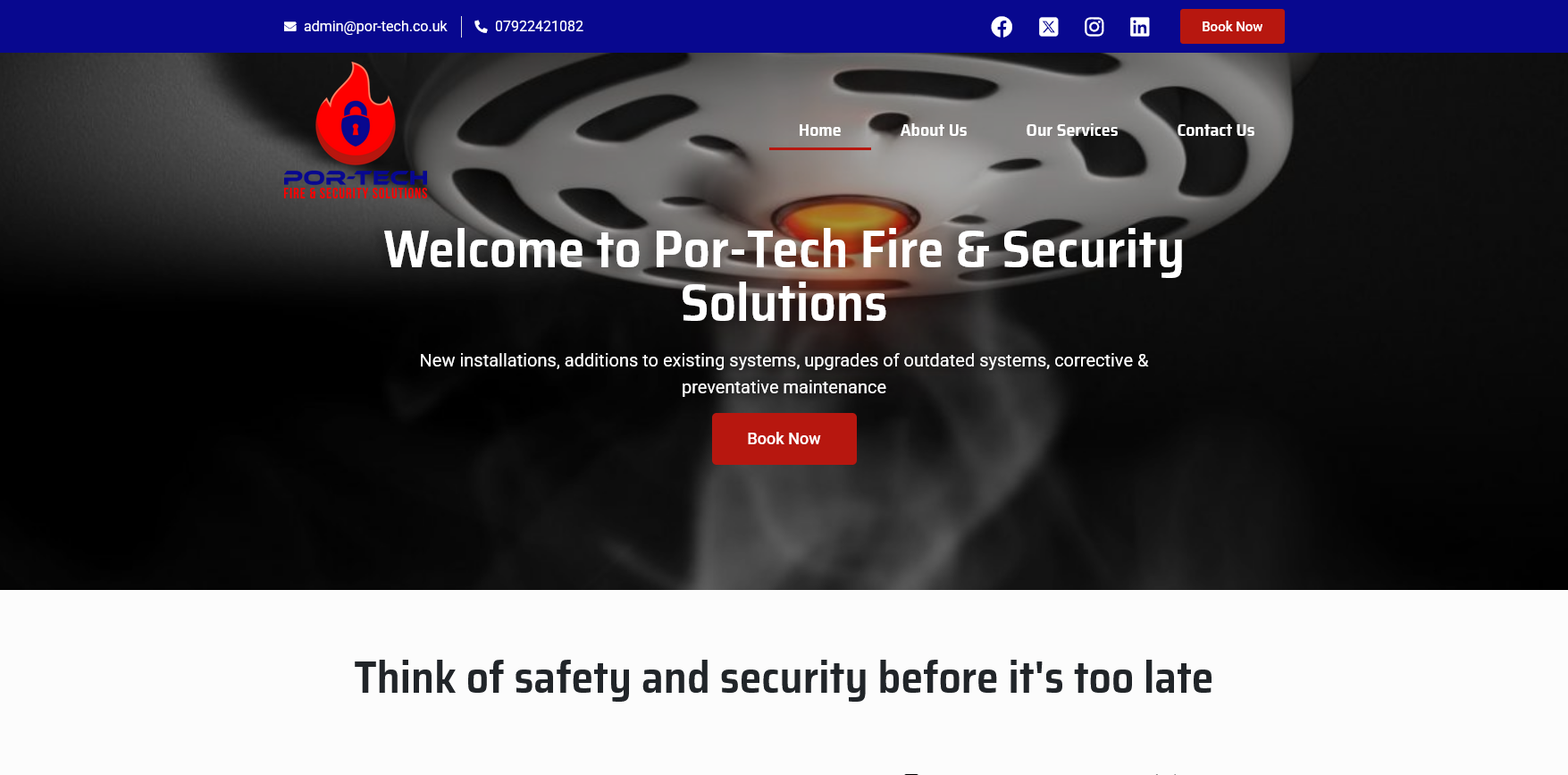
Task: Click the New installations description paragraph
Action: 784,374
